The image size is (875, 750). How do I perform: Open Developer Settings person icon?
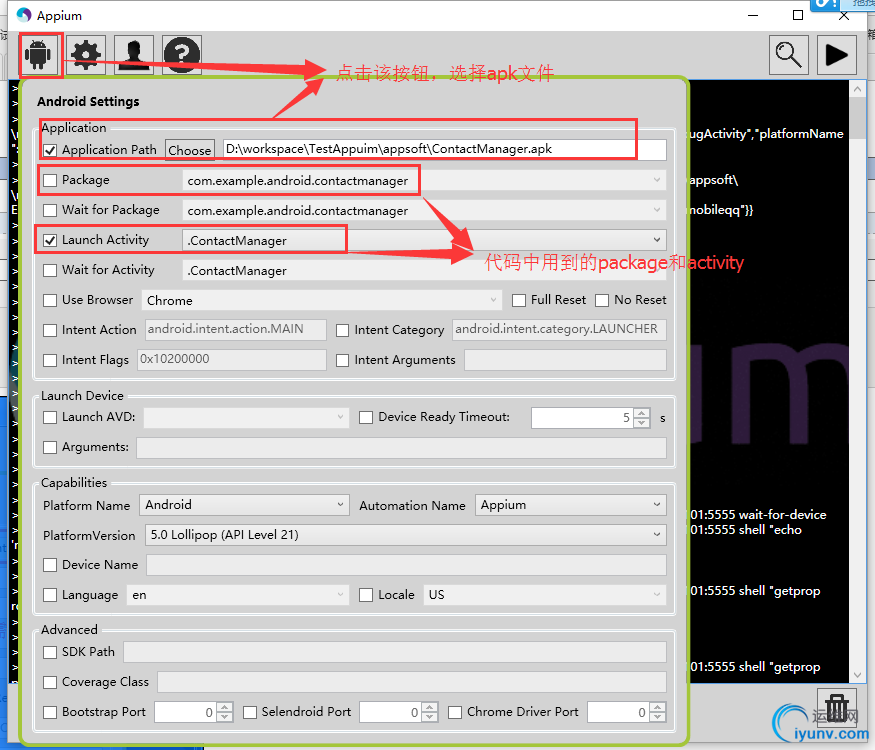coord(134,55)
